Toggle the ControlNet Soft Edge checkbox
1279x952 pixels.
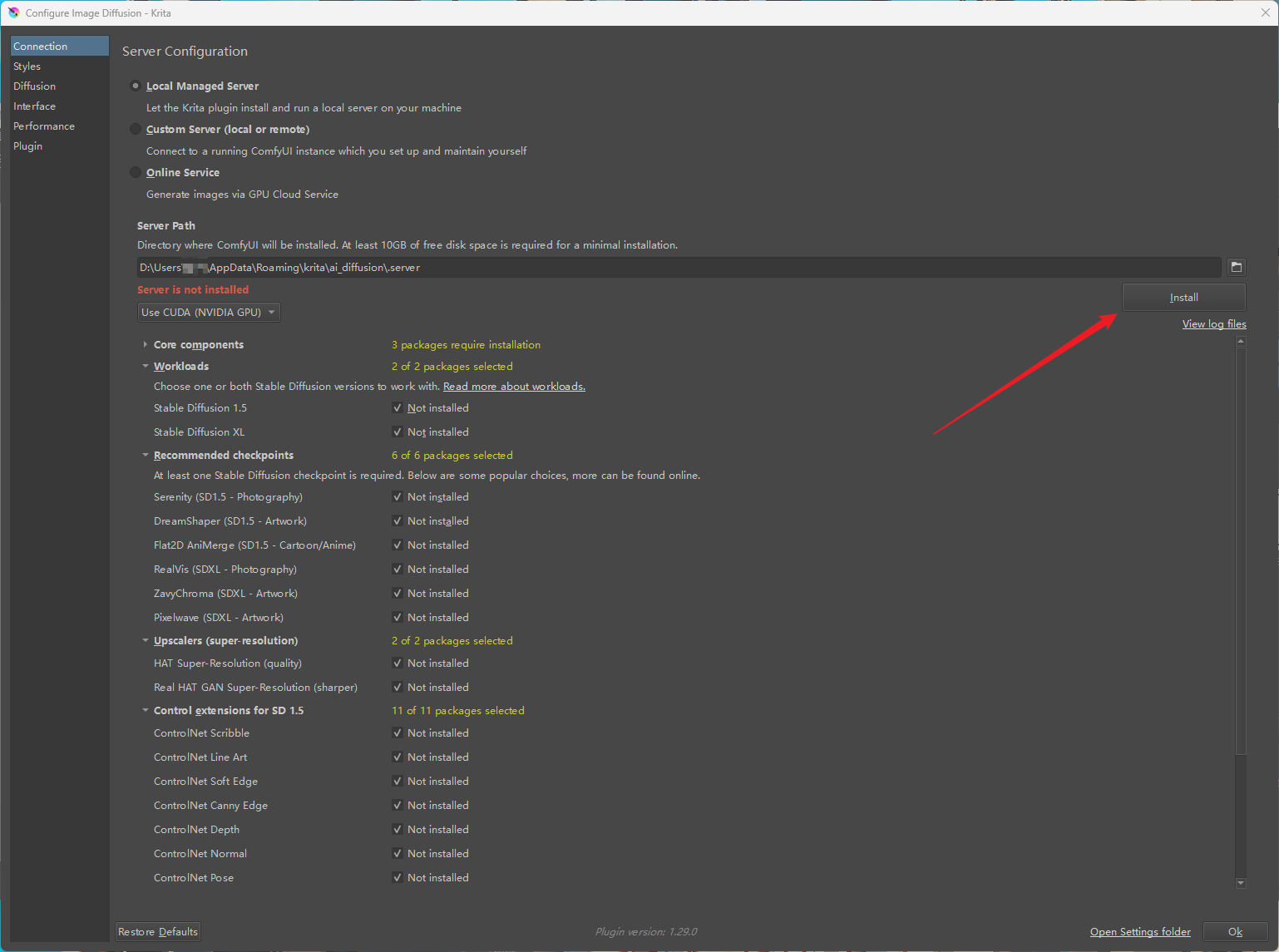pos(398,782)
